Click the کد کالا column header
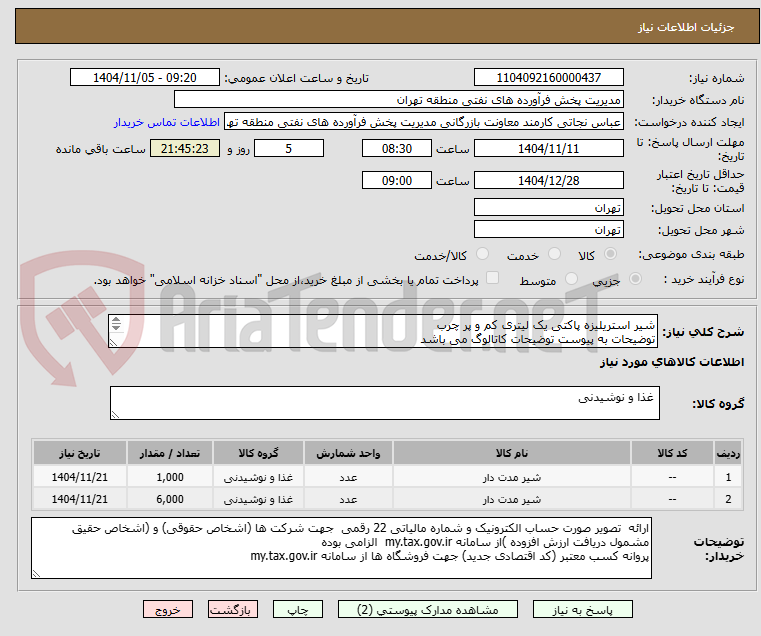The image size is (761, 636). click(x=672, y=453)
